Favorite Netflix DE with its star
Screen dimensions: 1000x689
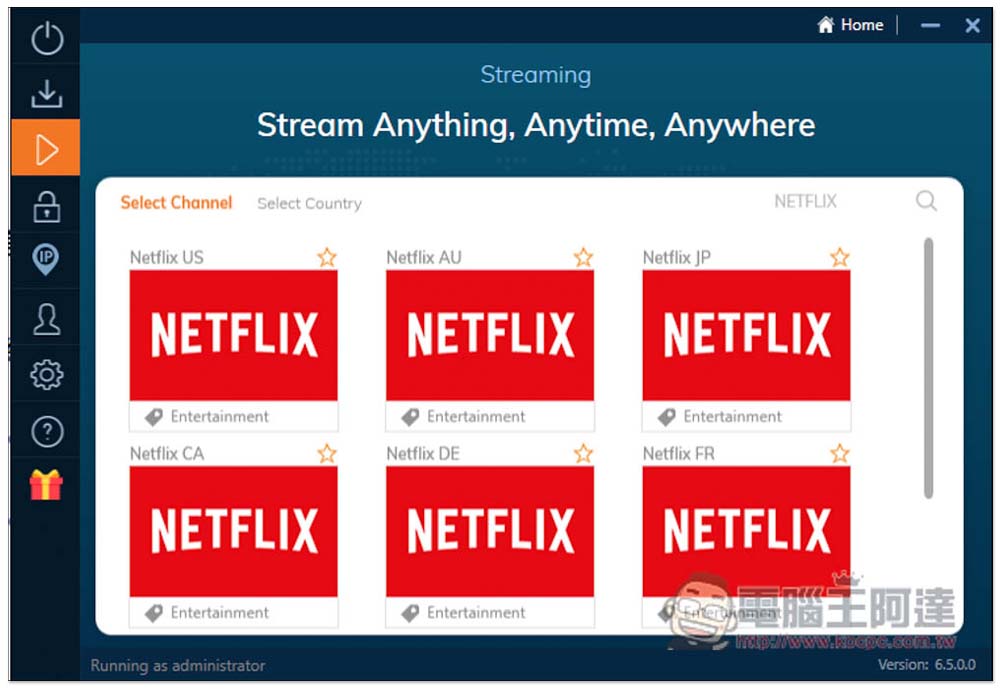coord(583,454)
